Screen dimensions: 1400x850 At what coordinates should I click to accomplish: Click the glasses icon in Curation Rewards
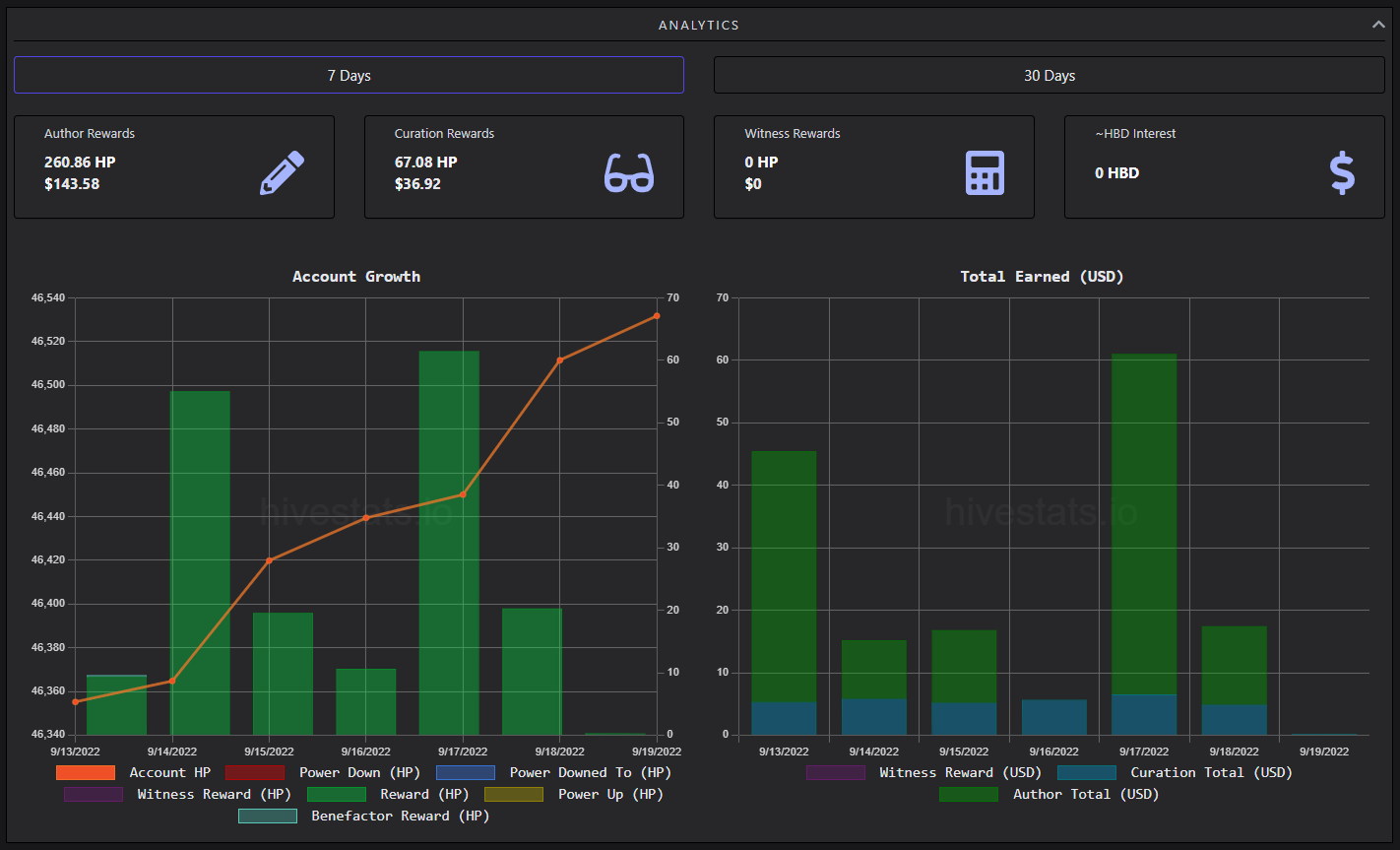point(629,172)
